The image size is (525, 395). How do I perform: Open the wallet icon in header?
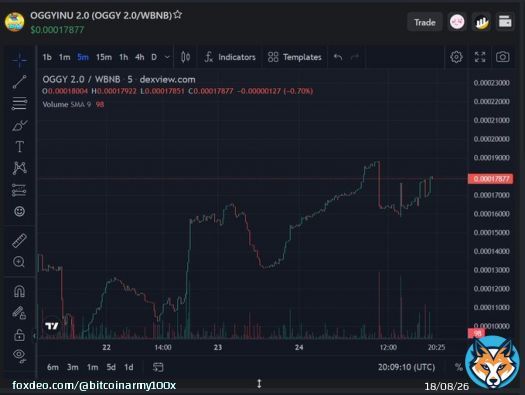tap(505, 22)
